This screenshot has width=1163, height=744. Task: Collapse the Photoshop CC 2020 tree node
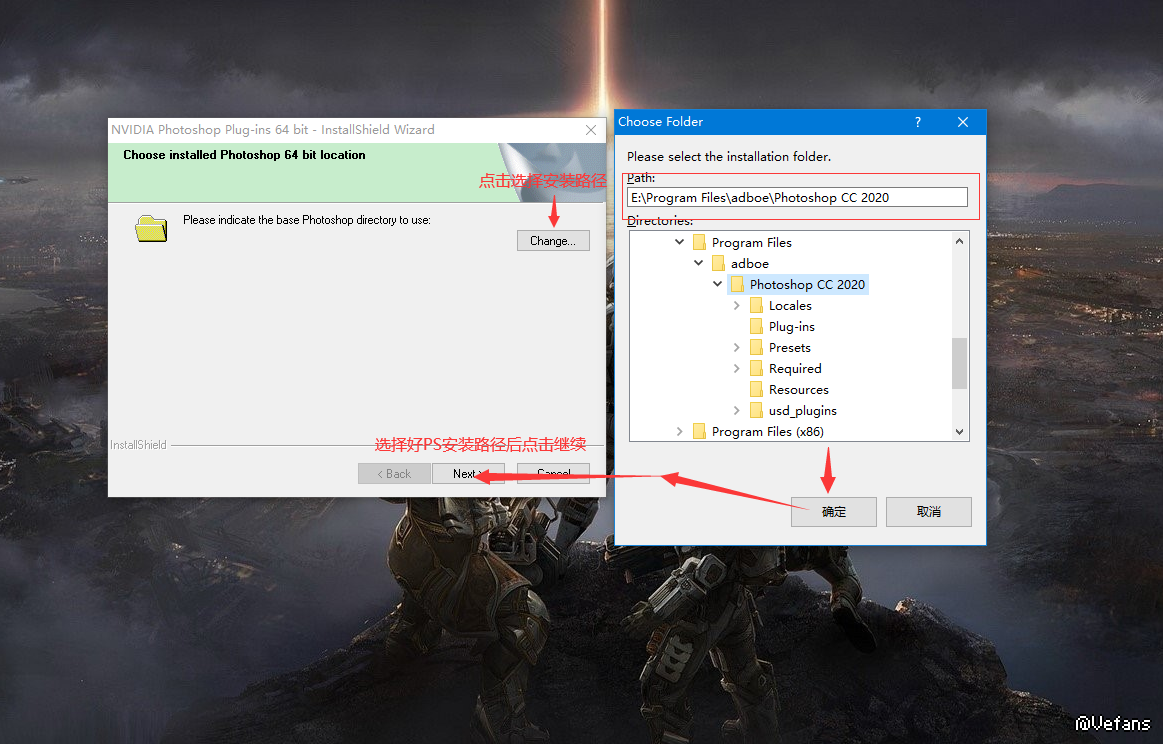pyautogui.click(x=717, y=284)
